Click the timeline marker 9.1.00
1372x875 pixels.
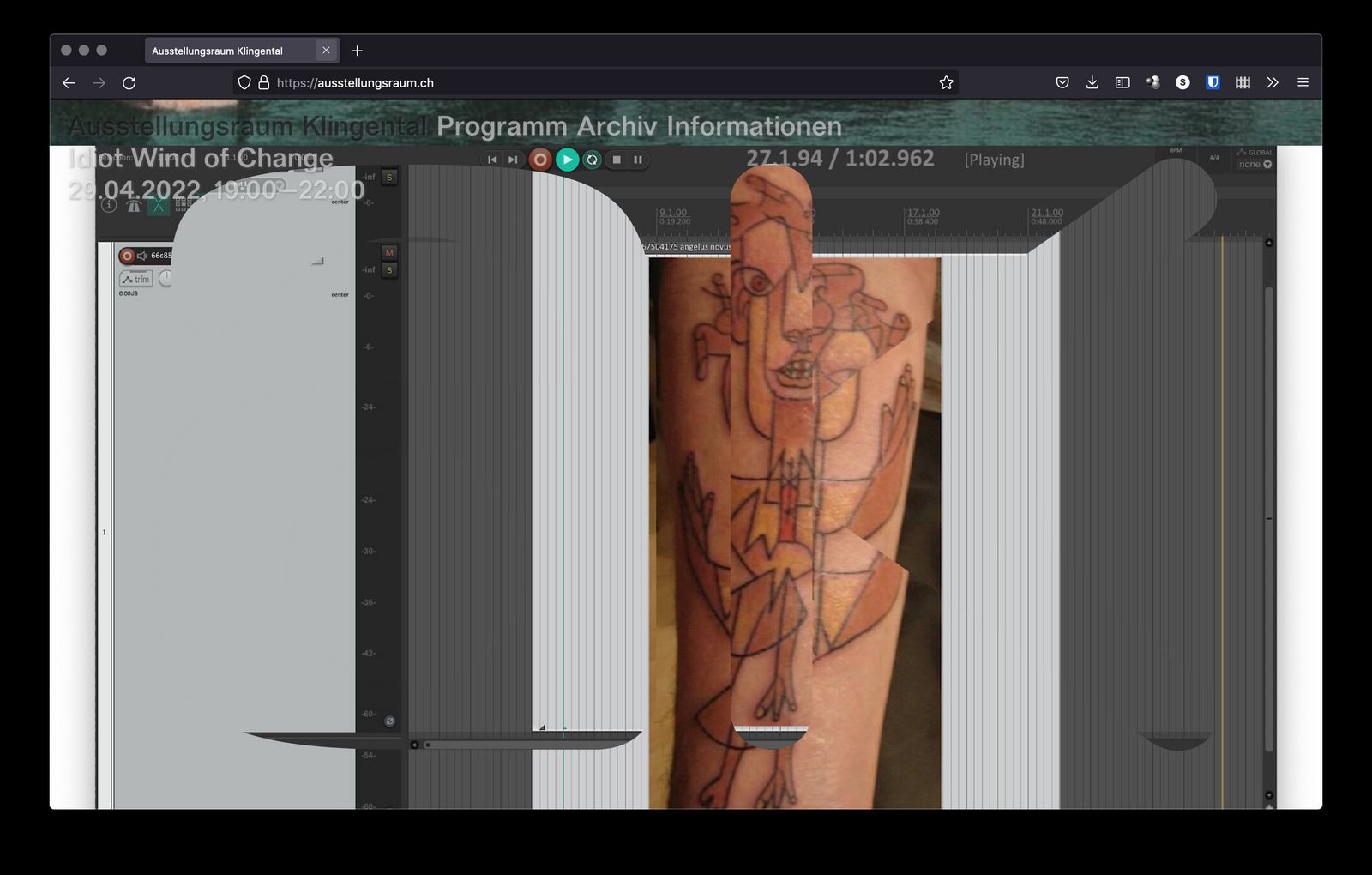click(x=673, y=213)
